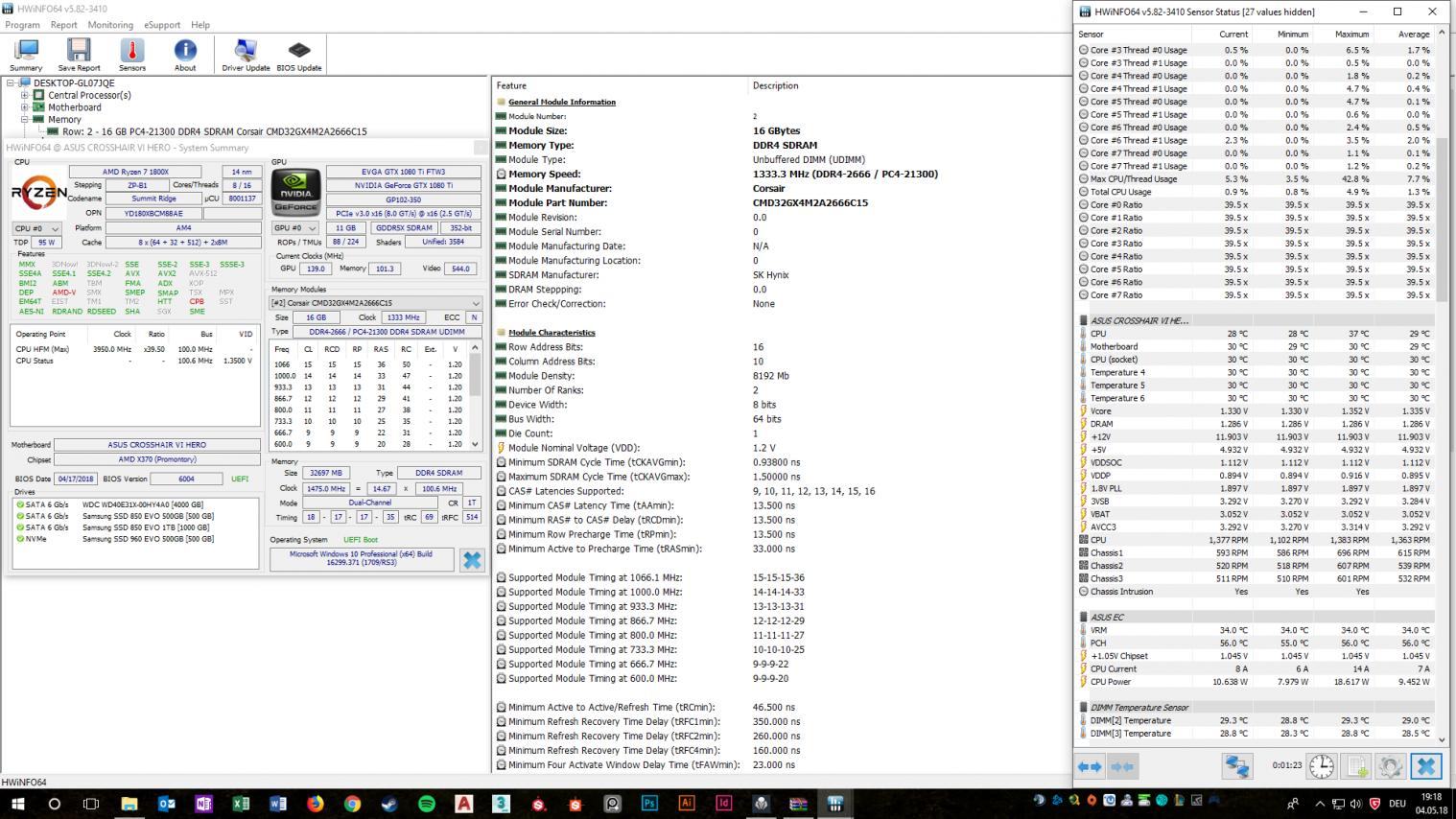Click the memory timing table scrollbar
This screenshot has width=1456, height=819.
475,374
